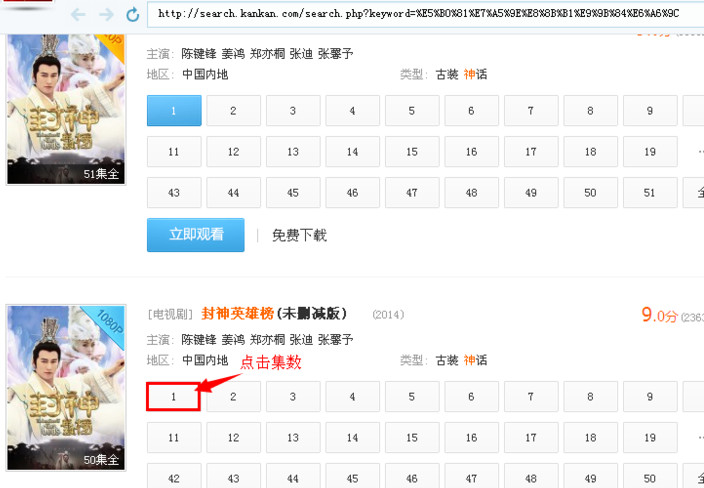This screenshot has height=488, width=704.
Task: Click genre 神话 in the 未删减版 series
Action: 475,360
